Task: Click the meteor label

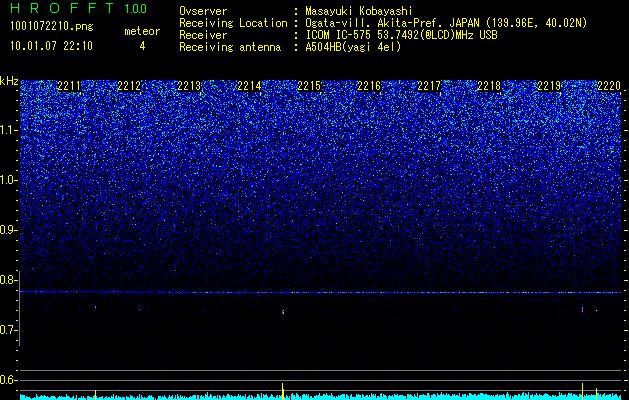Action: (x=142, y=31)
